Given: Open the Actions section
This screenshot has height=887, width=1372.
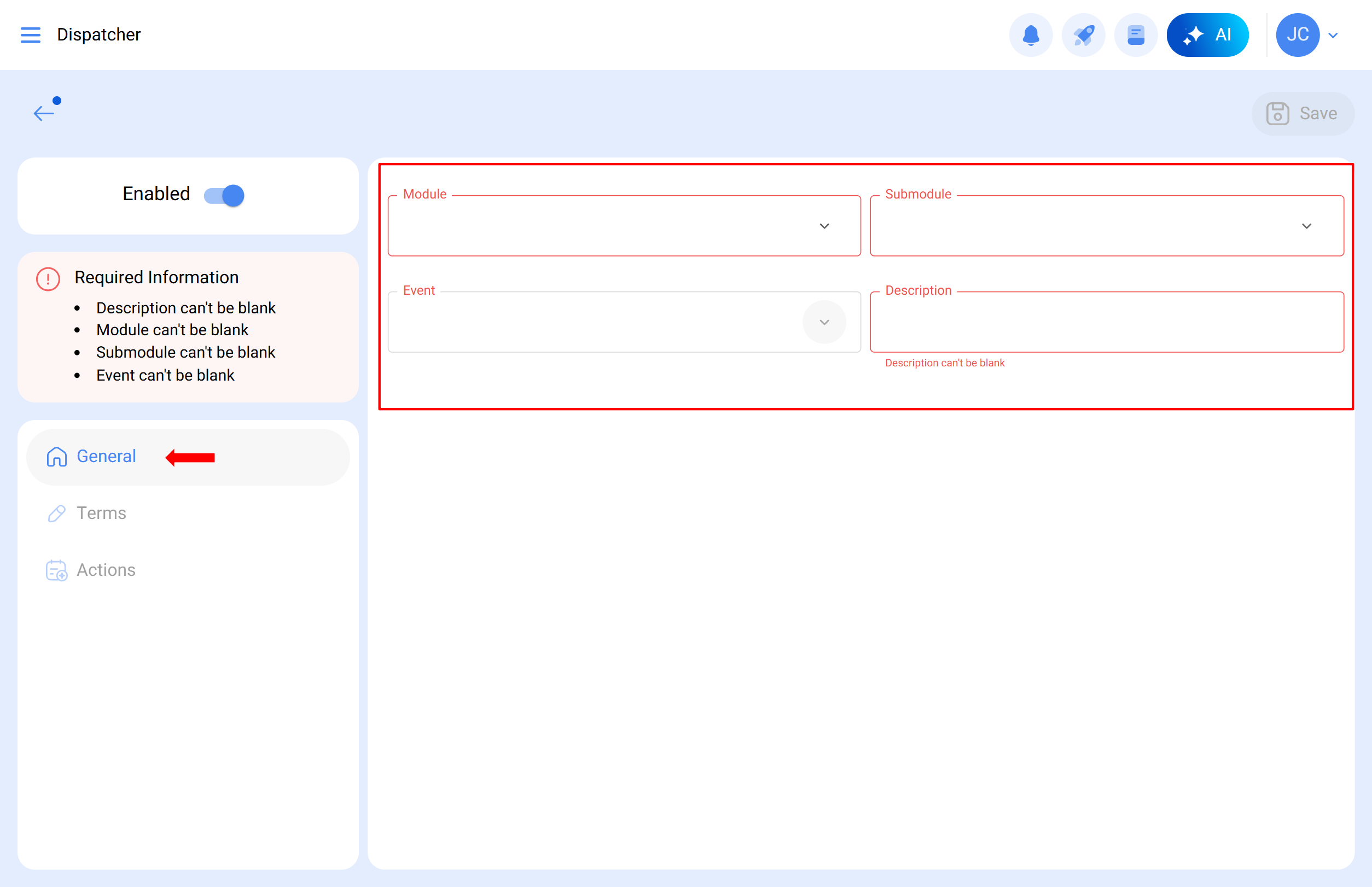Looking at the screenshot, I should point(106,570).
